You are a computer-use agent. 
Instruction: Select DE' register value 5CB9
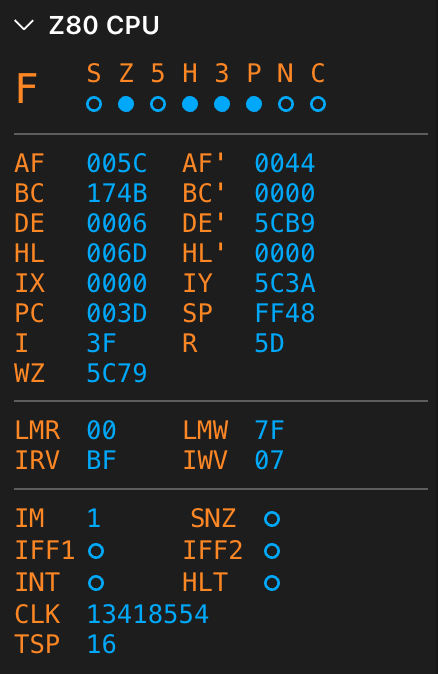click(x=285, y=223)
